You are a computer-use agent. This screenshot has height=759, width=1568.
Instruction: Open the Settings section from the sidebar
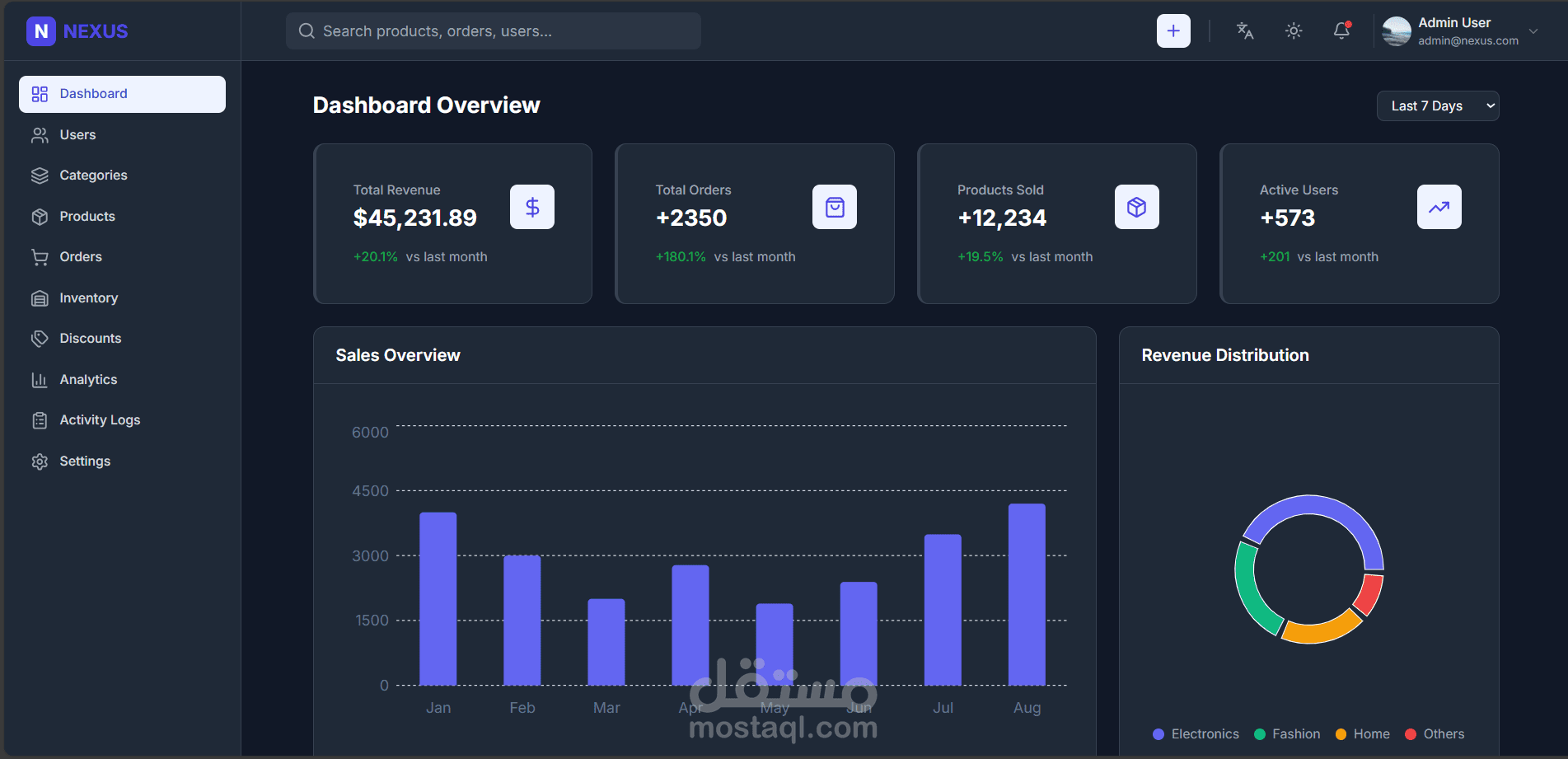tap(84, 461)
